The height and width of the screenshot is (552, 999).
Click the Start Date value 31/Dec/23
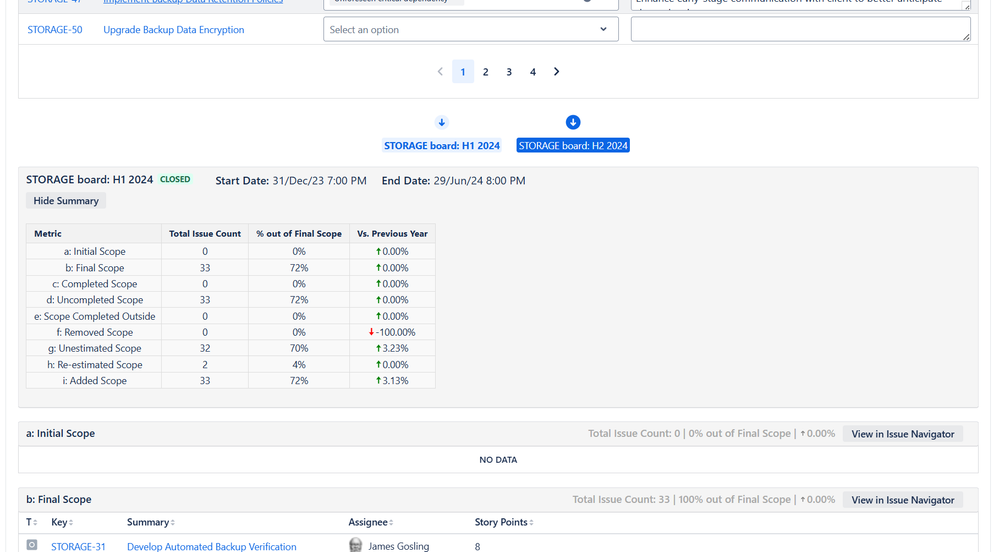click(319, 181)
